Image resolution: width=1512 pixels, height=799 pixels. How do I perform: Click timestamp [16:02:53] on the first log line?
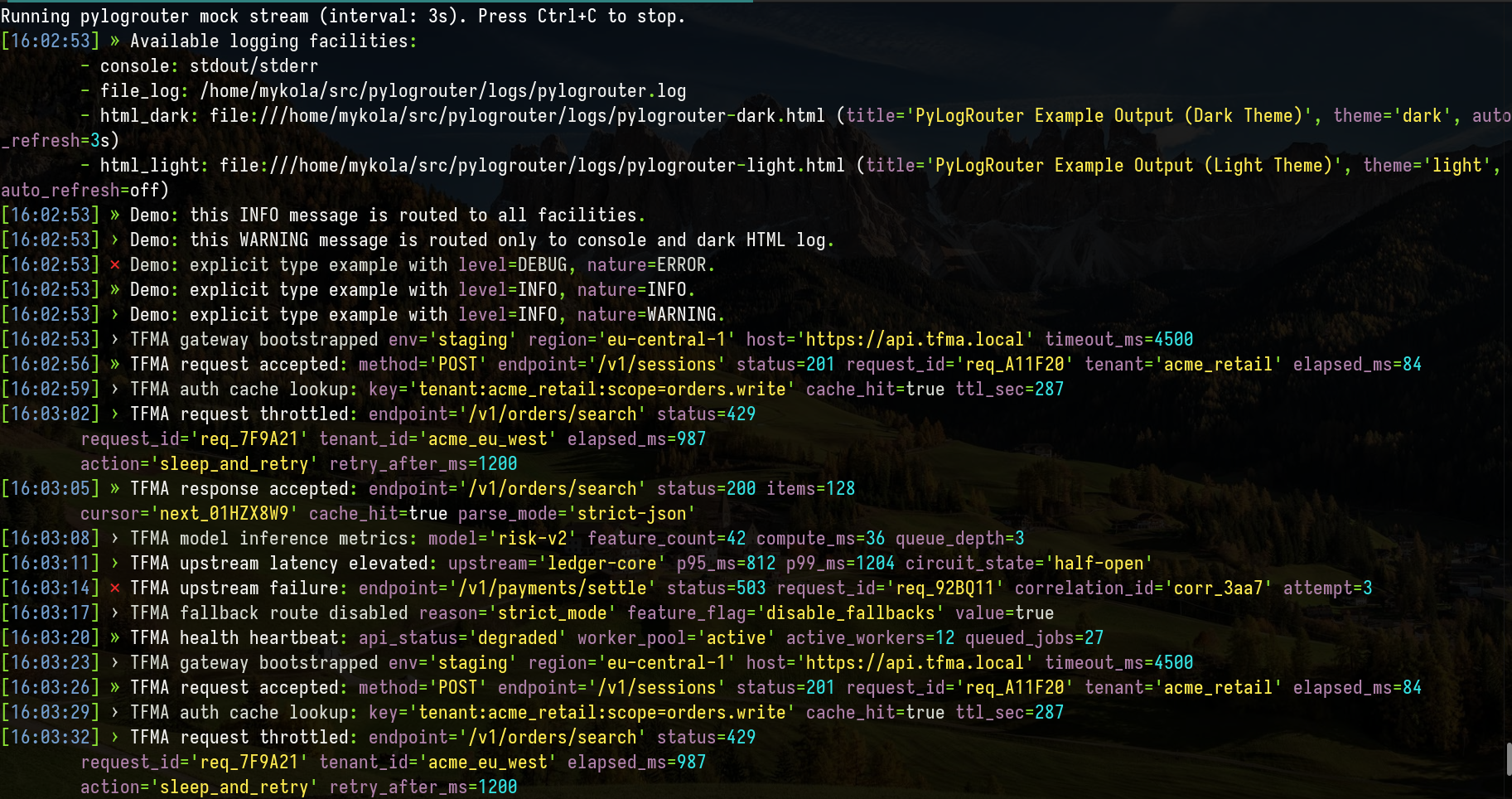(x=51, y=41)
